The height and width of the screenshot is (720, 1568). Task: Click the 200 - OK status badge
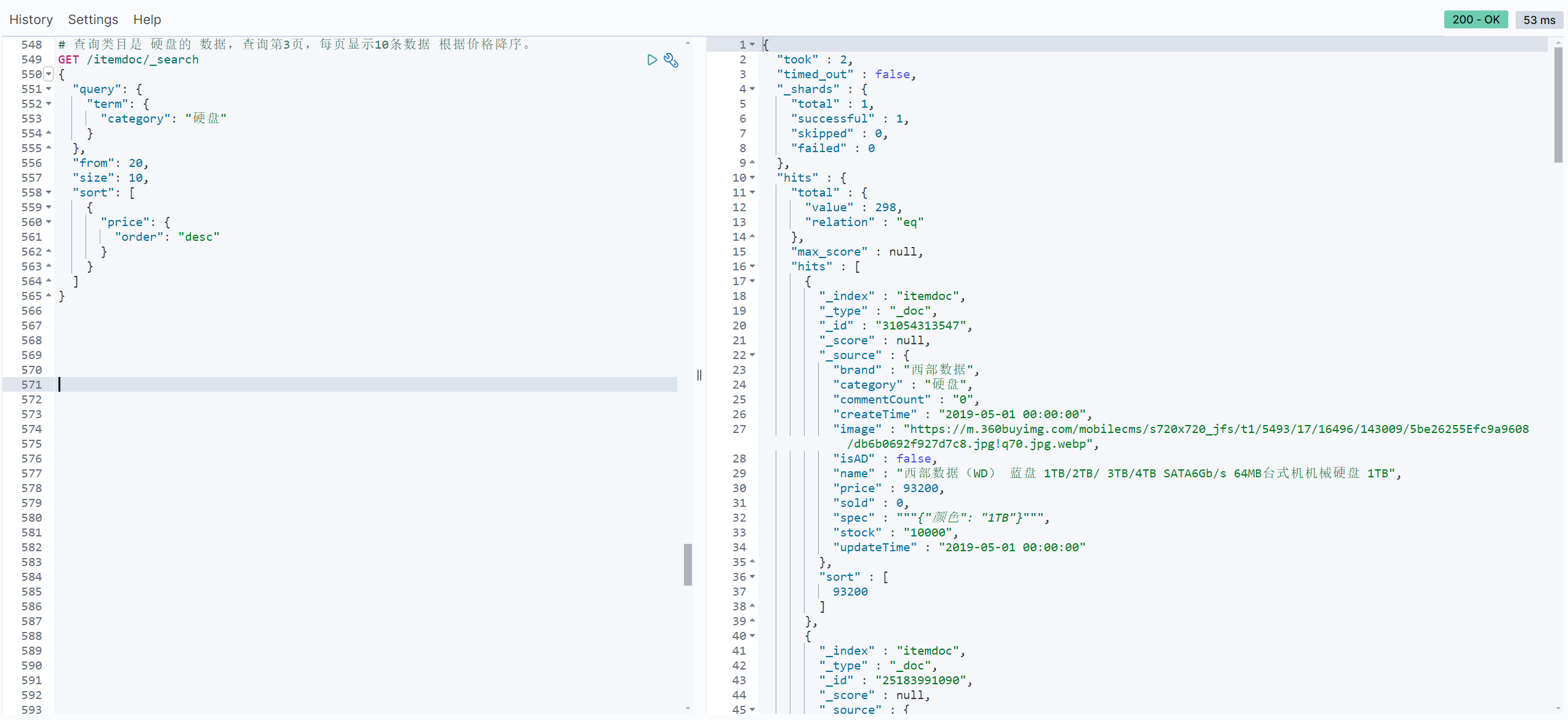[1476, 20]
